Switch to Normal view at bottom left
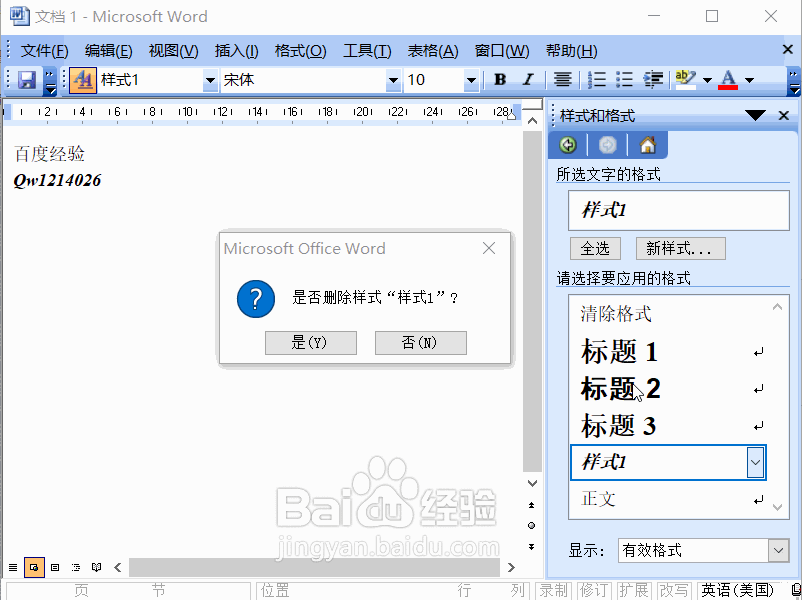The width and height of the screenshot is (802, 600). click(13, 567)
